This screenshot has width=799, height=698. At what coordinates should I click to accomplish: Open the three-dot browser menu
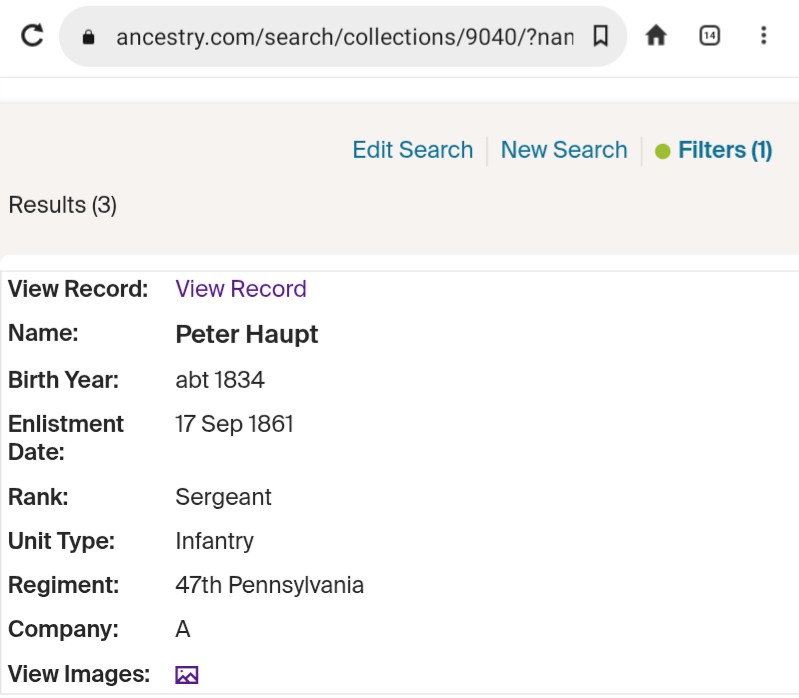coord(763,36)
